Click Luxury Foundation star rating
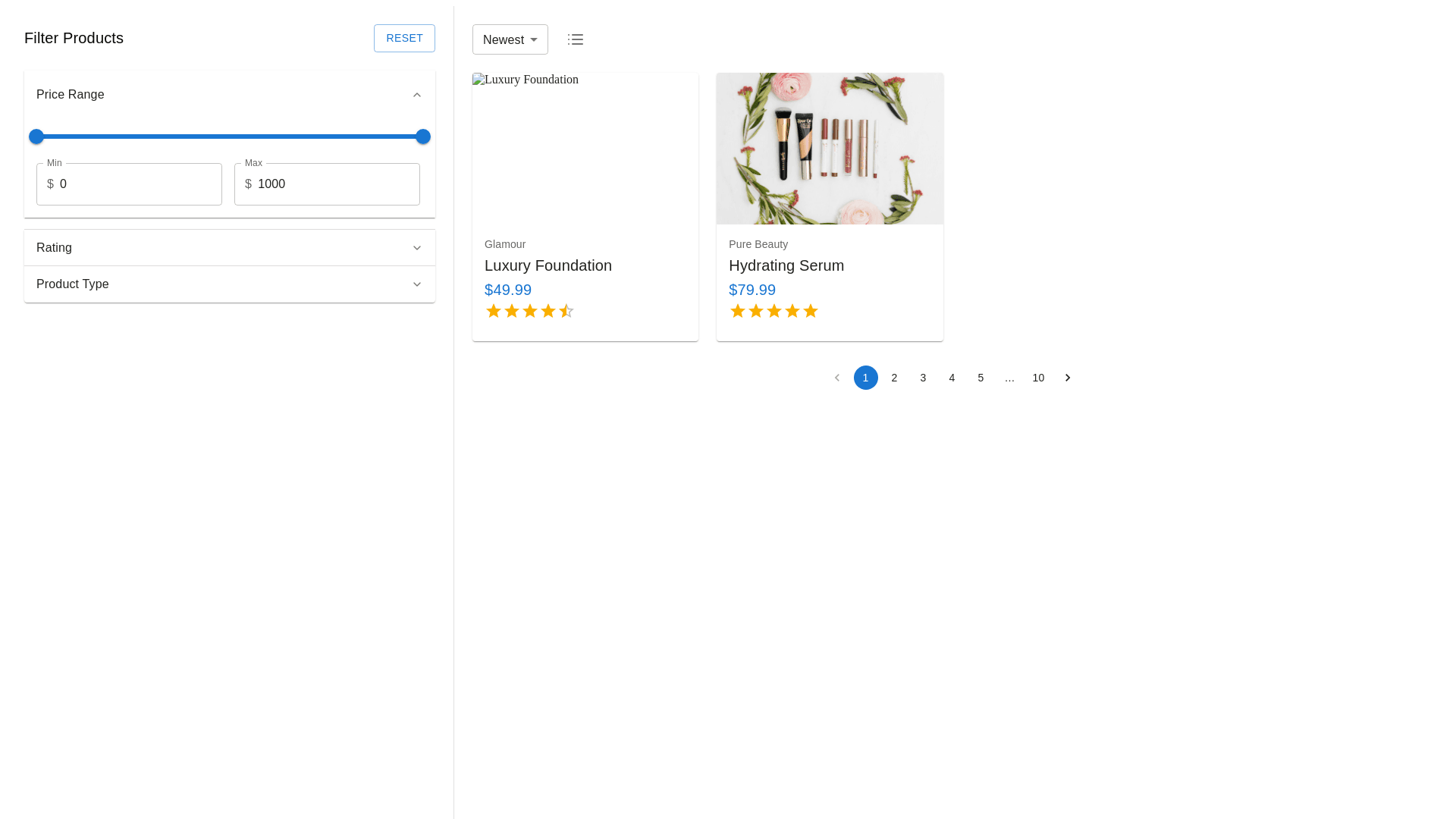The width and height of the screenshot is (1456, 819). 529,311
